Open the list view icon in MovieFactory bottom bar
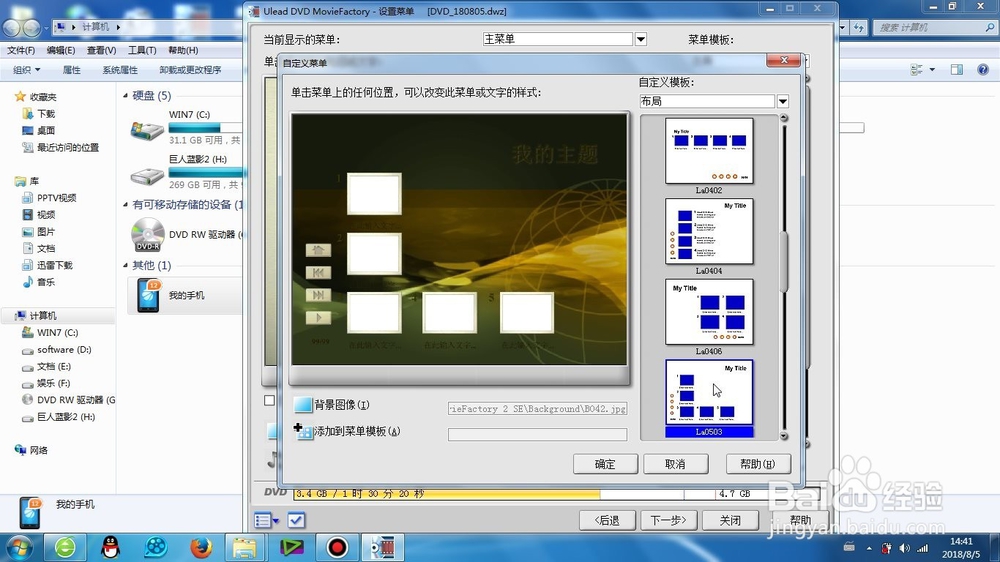1000x562 pixels. [x=262, y=521]
